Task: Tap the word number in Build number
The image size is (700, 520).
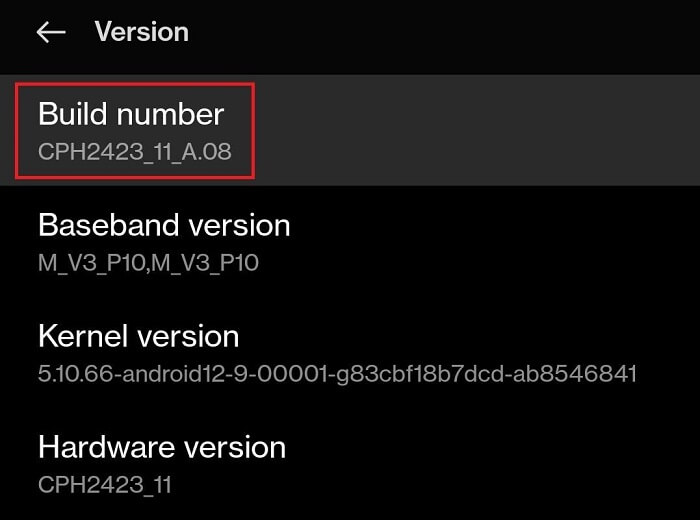Action: click(170, 114)
